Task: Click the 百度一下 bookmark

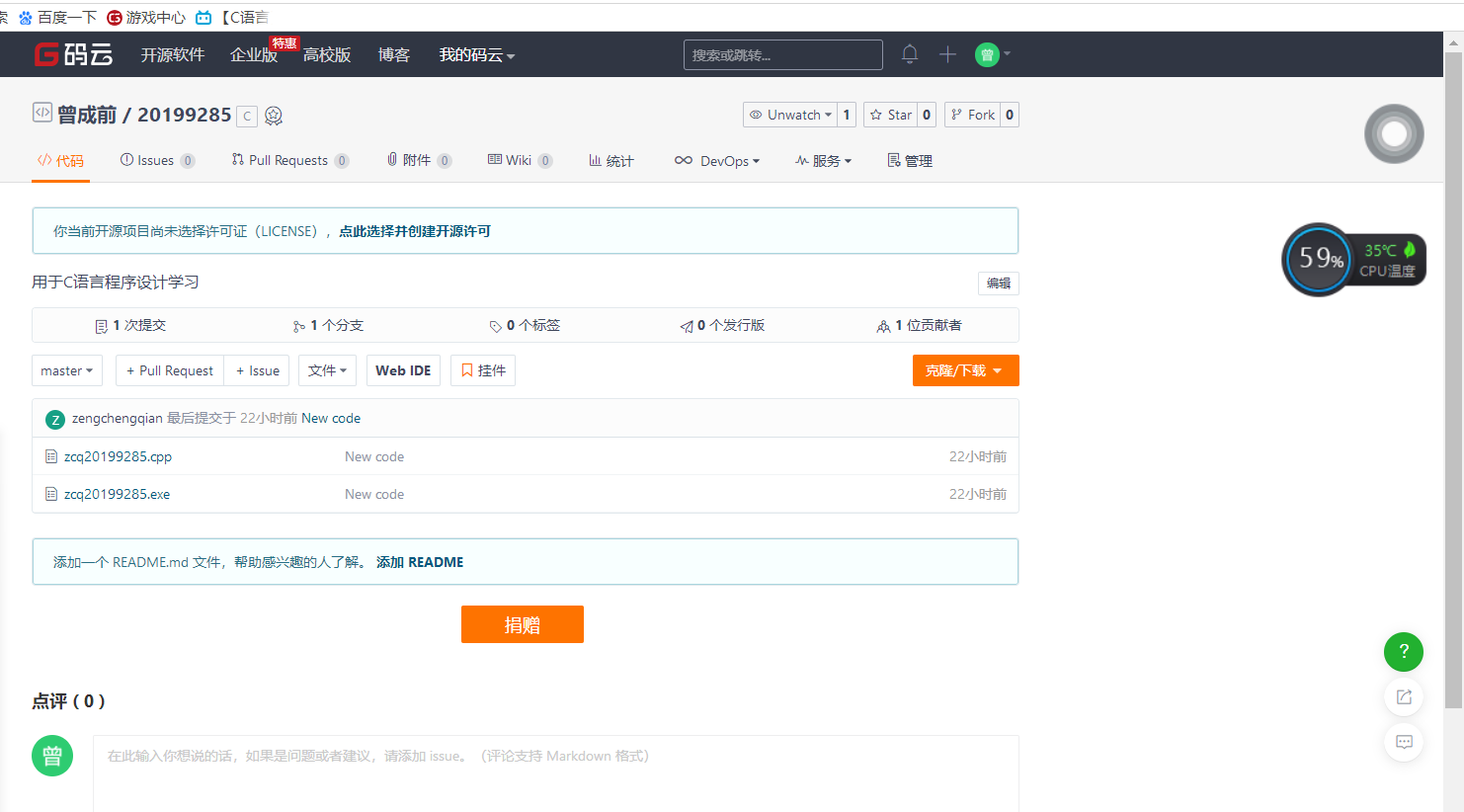Action: pos(57,17)
